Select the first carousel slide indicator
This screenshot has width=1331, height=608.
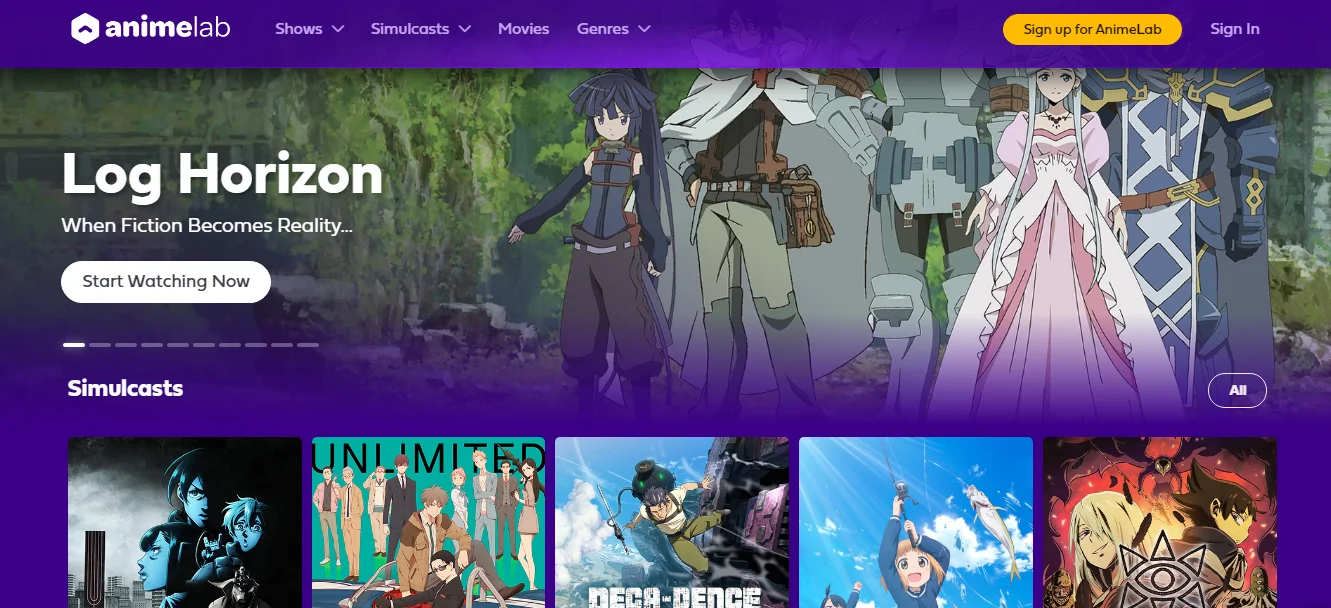tap(74, 345)
